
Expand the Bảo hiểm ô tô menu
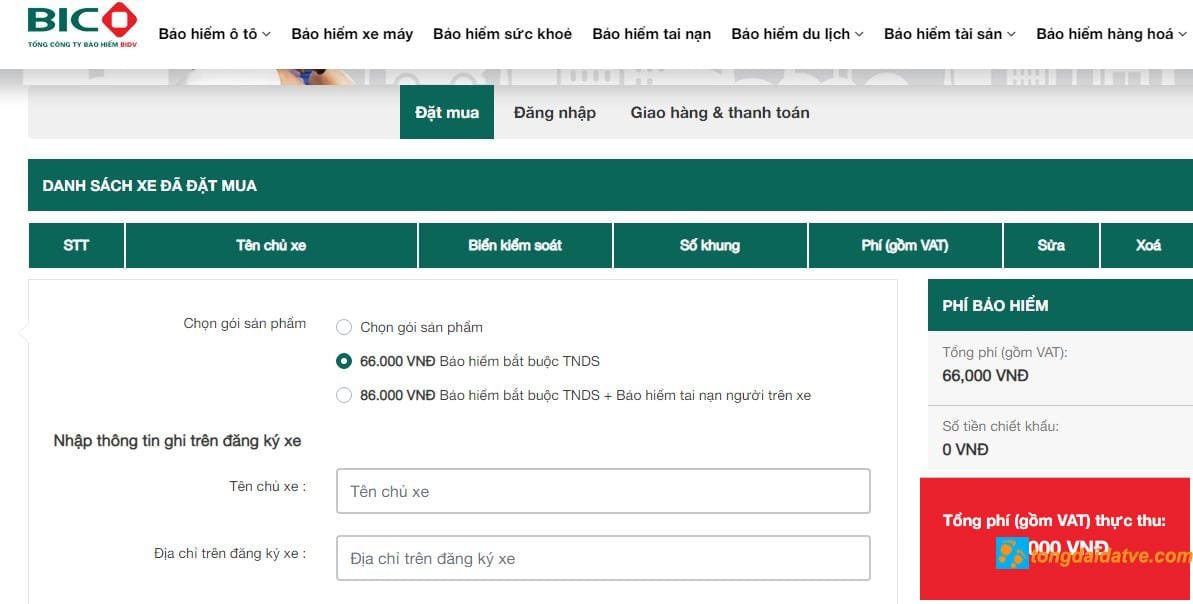(215, 34)
